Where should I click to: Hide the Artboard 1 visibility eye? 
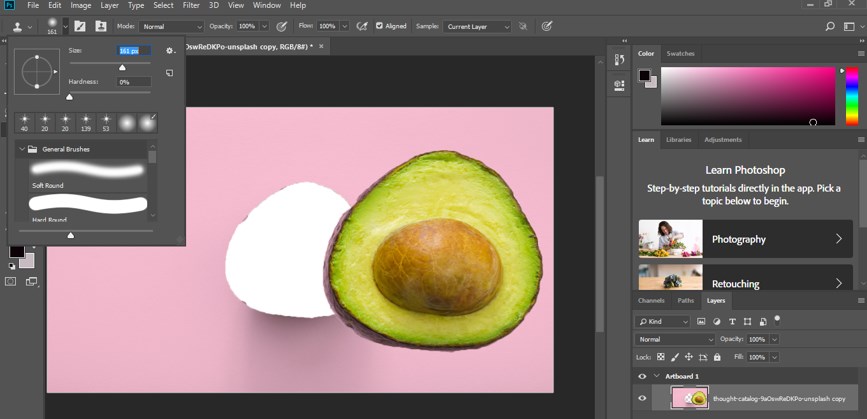[x=642, y=376]
